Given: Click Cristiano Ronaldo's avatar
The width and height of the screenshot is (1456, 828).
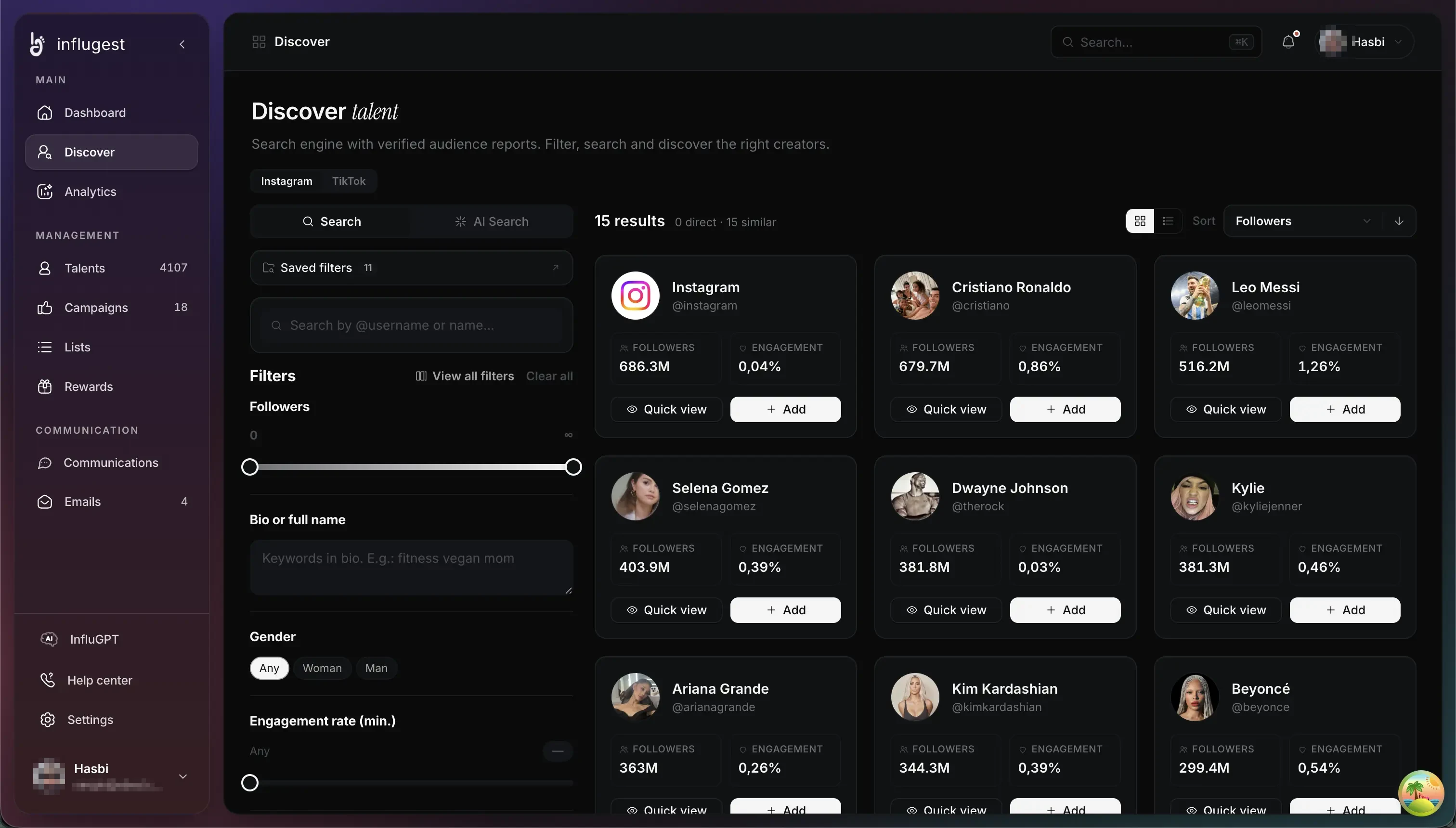Looking at the screenshot, I should (x=915, y=296).
